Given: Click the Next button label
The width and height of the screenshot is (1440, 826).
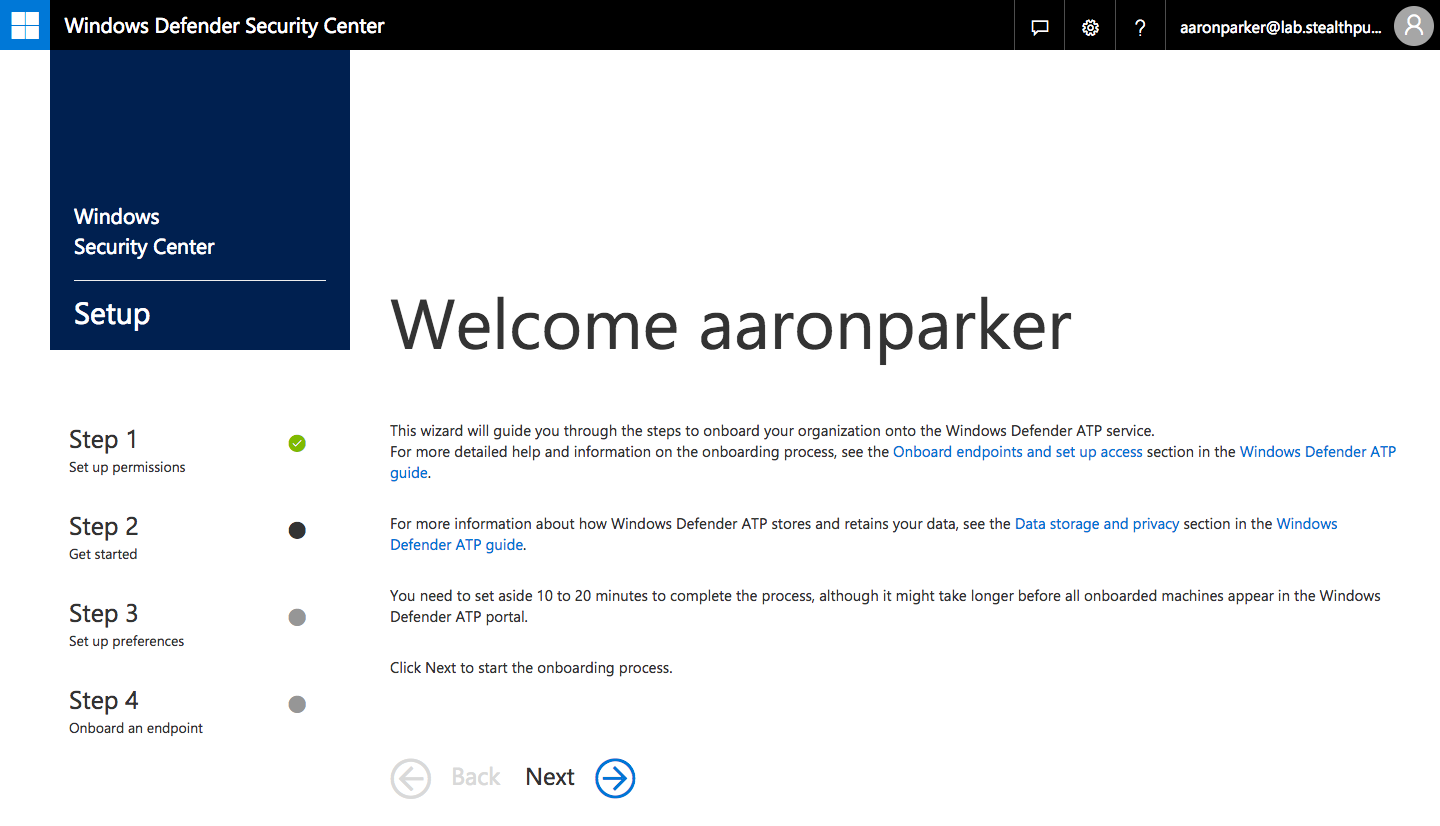Looking at the screenshot, I should [550, 777].
